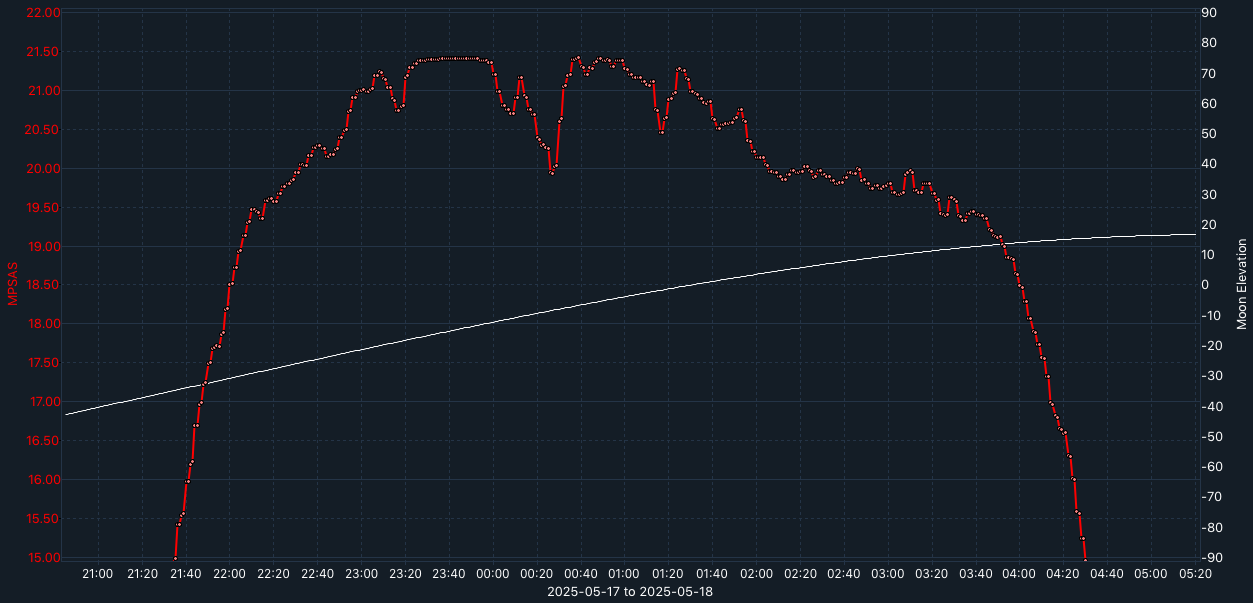
Task: Click the 04:40 time axis label
Action: [x=1107, y=574]
